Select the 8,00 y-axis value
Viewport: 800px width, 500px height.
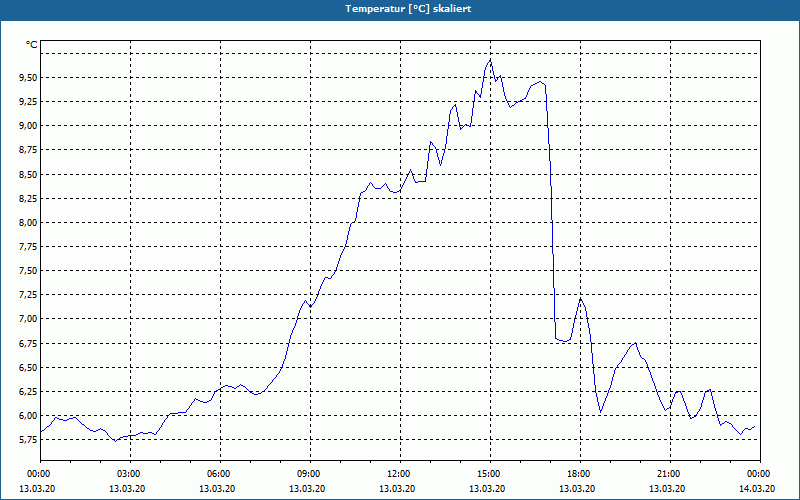coord(29,222)
